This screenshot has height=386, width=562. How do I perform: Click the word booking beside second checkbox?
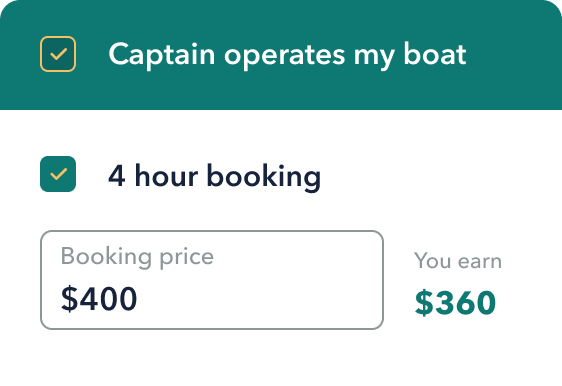pyautogui.click(x=264, y=176)
